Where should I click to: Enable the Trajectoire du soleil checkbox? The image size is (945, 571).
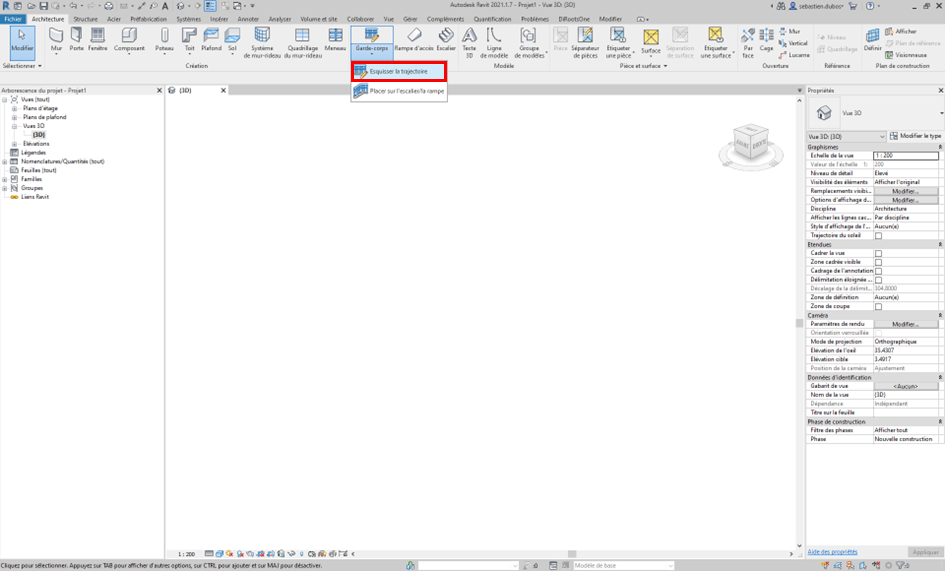click(x=878, y=236)
